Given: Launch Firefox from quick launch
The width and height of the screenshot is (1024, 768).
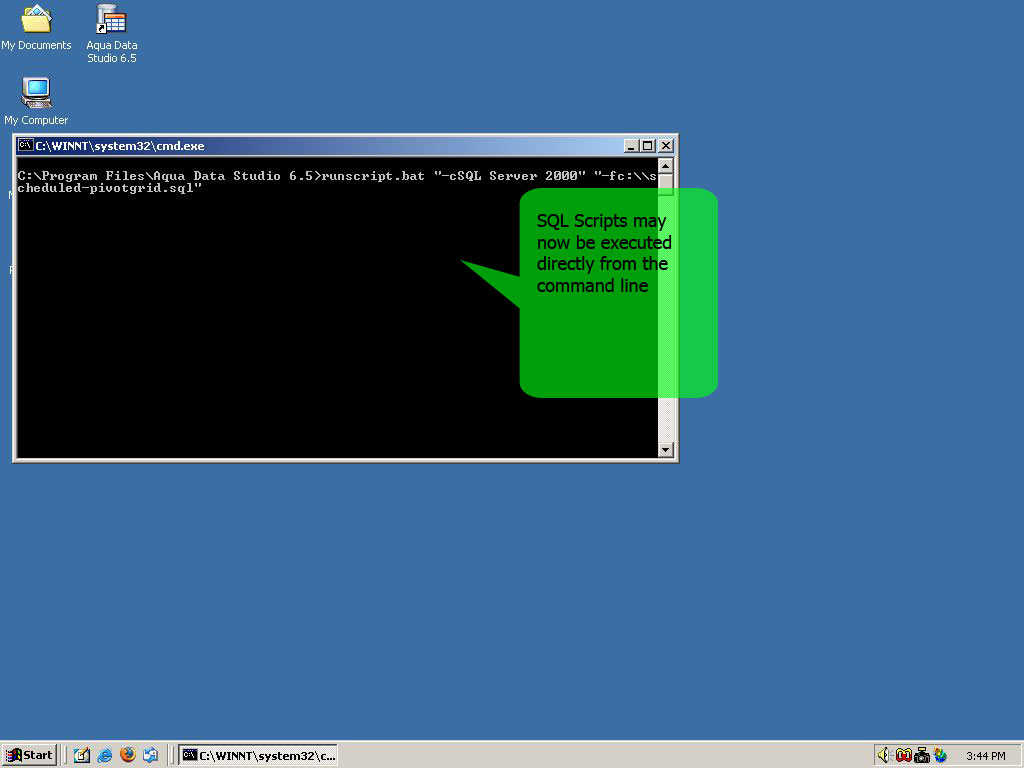Looking at the screenshot, I should 128,755.
